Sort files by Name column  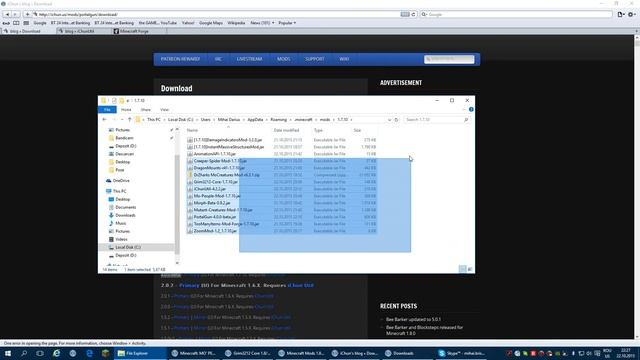[x=192, y=130]
